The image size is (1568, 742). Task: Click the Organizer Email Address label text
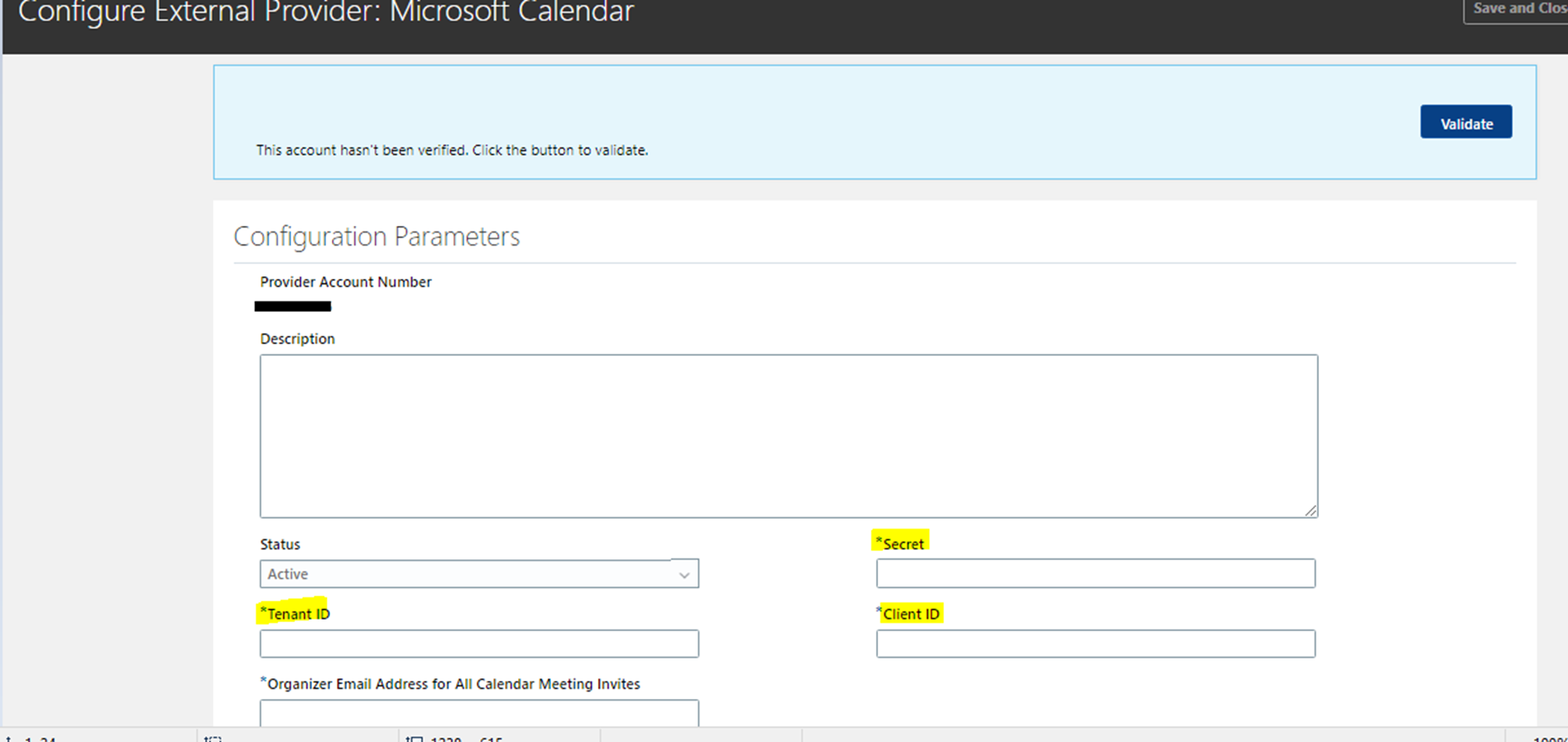[x=453, y=684]
